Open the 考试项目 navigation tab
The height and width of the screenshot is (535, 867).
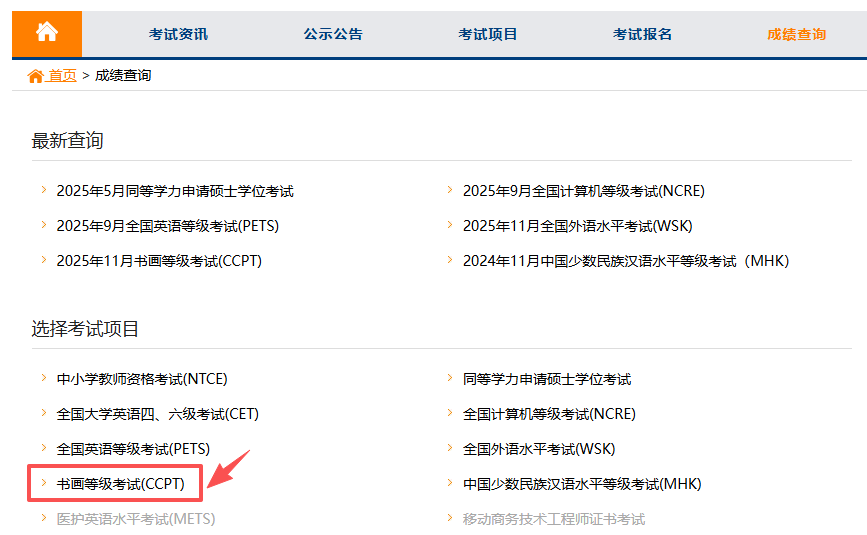488,34
